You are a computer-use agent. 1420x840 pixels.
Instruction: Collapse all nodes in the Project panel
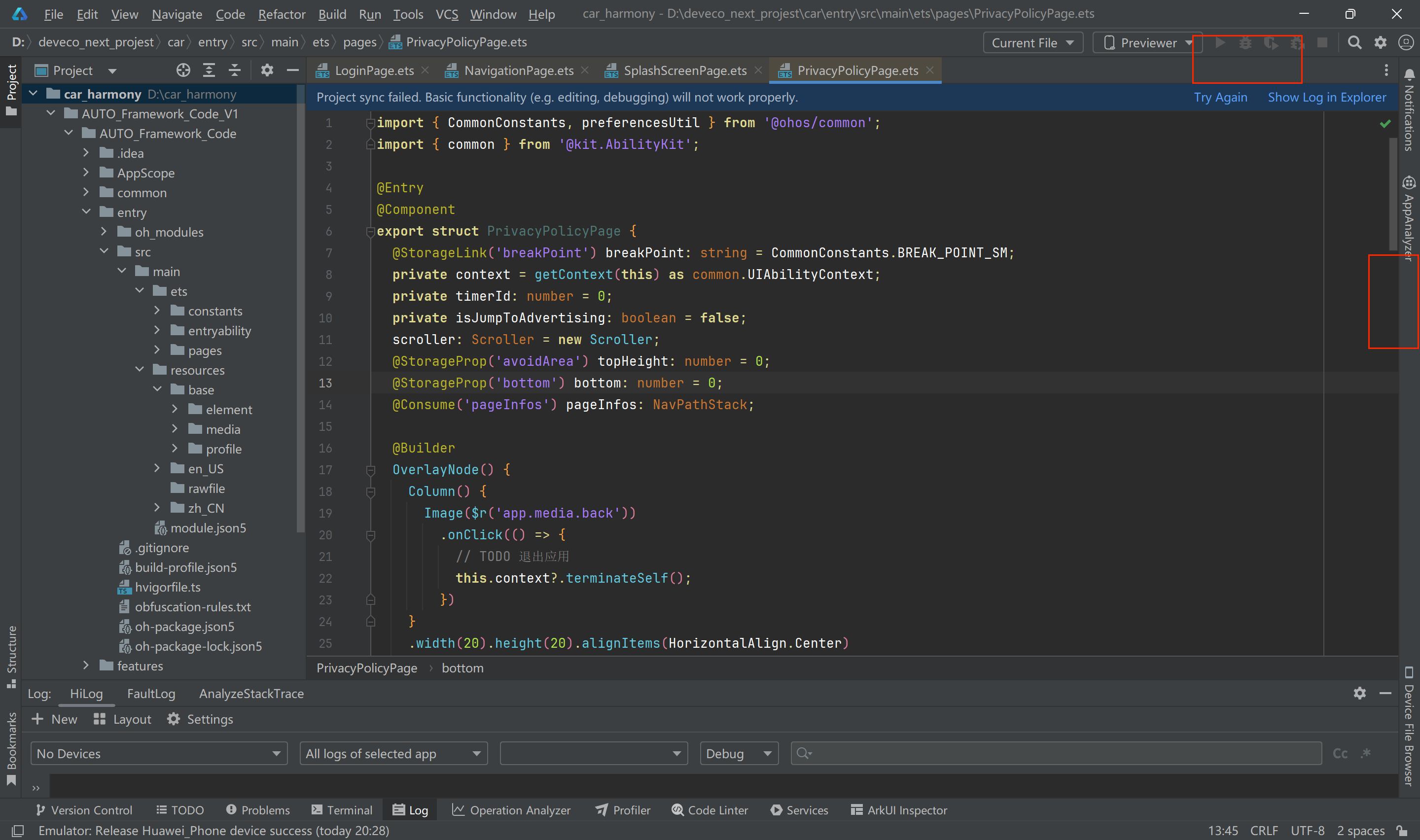click(x=234, y=70)
